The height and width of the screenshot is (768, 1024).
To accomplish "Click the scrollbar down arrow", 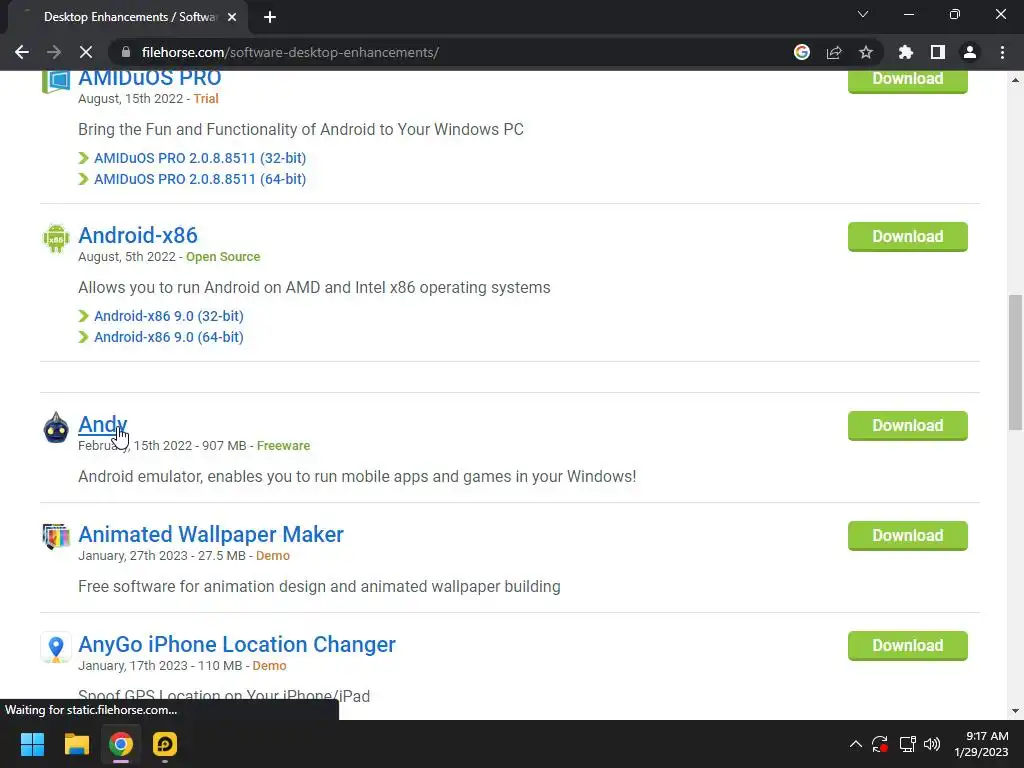I will pyautogui.click(x=1015, y=711).
